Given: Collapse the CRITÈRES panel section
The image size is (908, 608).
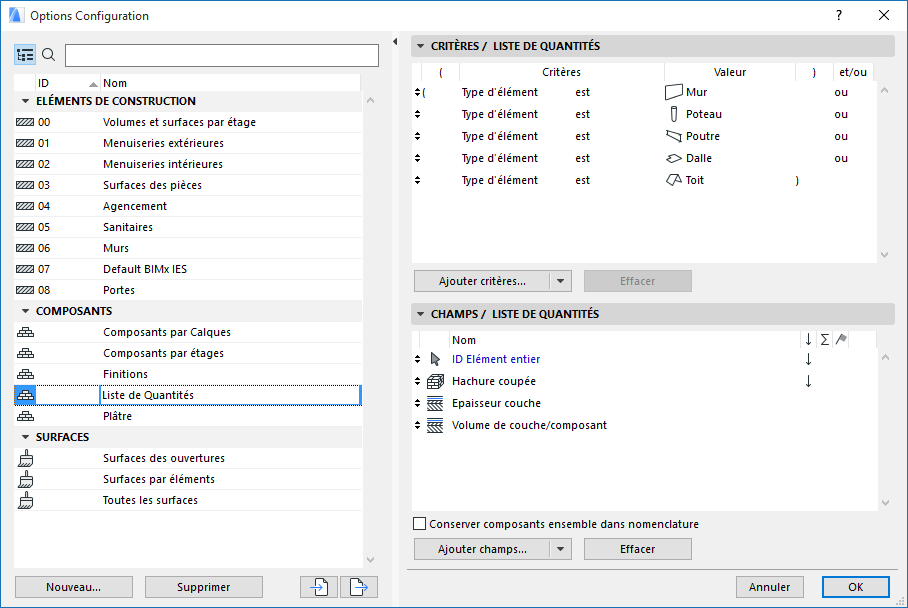Looking at the screenshot, I should tap(421, 46).
